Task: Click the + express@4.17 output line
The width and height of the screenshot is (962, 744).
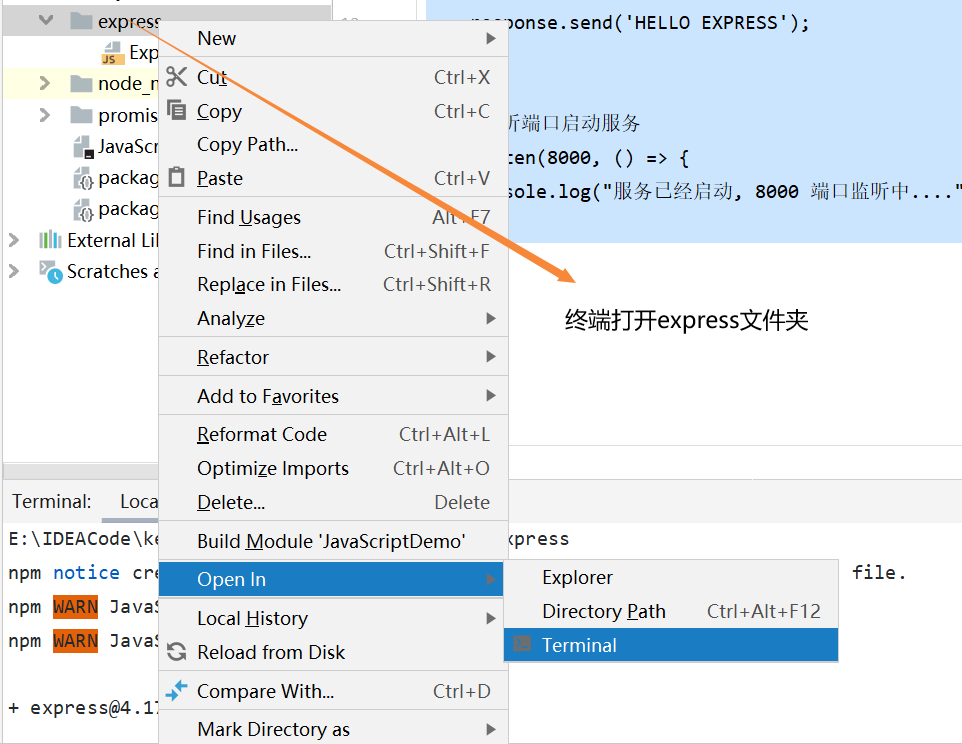Action: (x=83, y=707)
